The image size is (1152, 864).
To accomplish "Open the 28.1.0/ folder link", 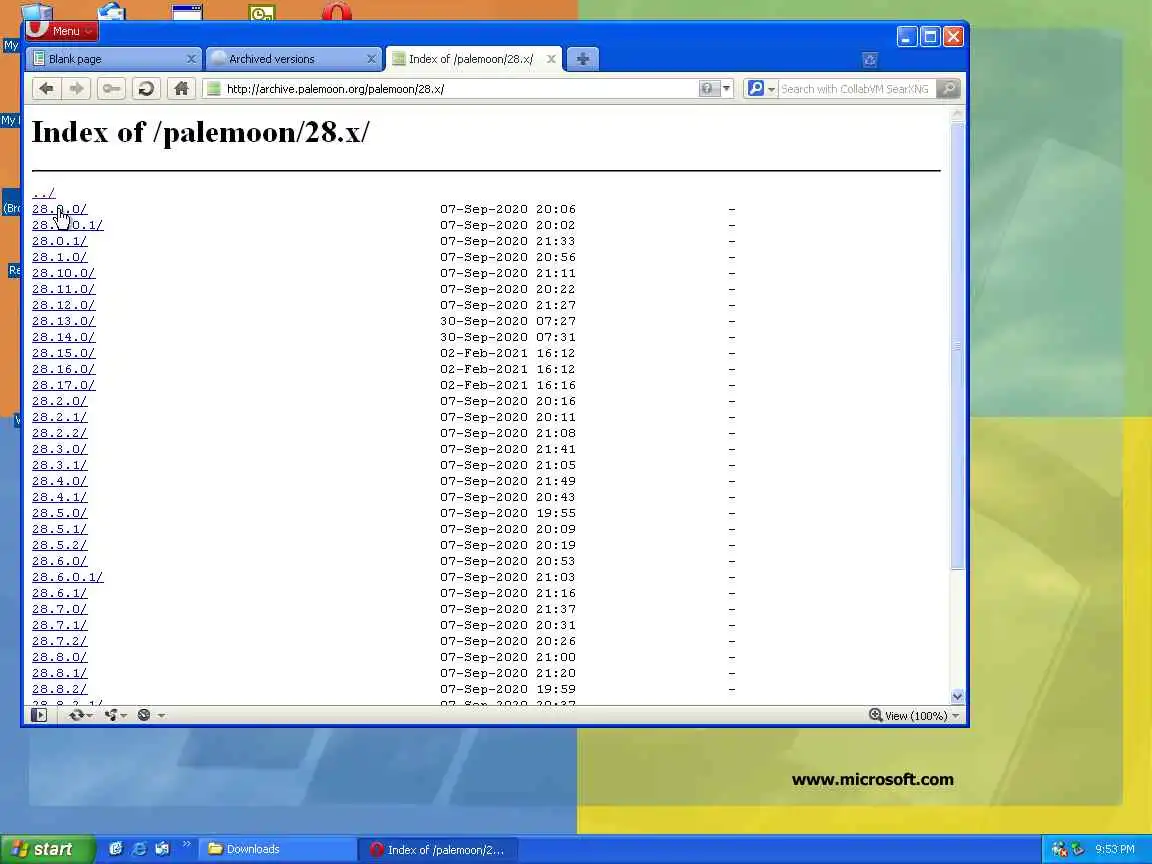I will tap(60, 257).
